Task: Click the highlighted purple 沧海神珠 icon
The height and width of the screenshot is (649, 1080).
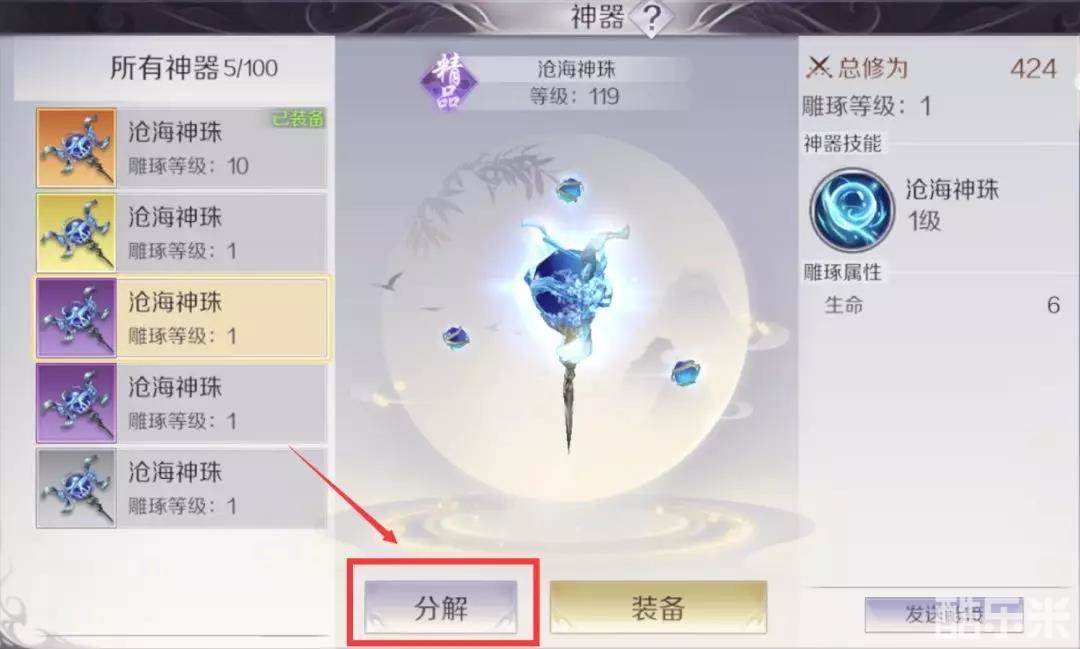Action: [x=76, y=318]
